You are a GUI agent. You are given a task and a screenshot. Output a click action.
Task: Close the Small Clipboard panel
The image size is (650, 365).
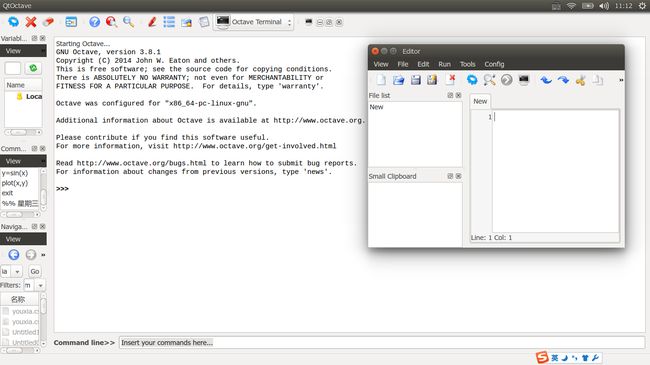458,176
